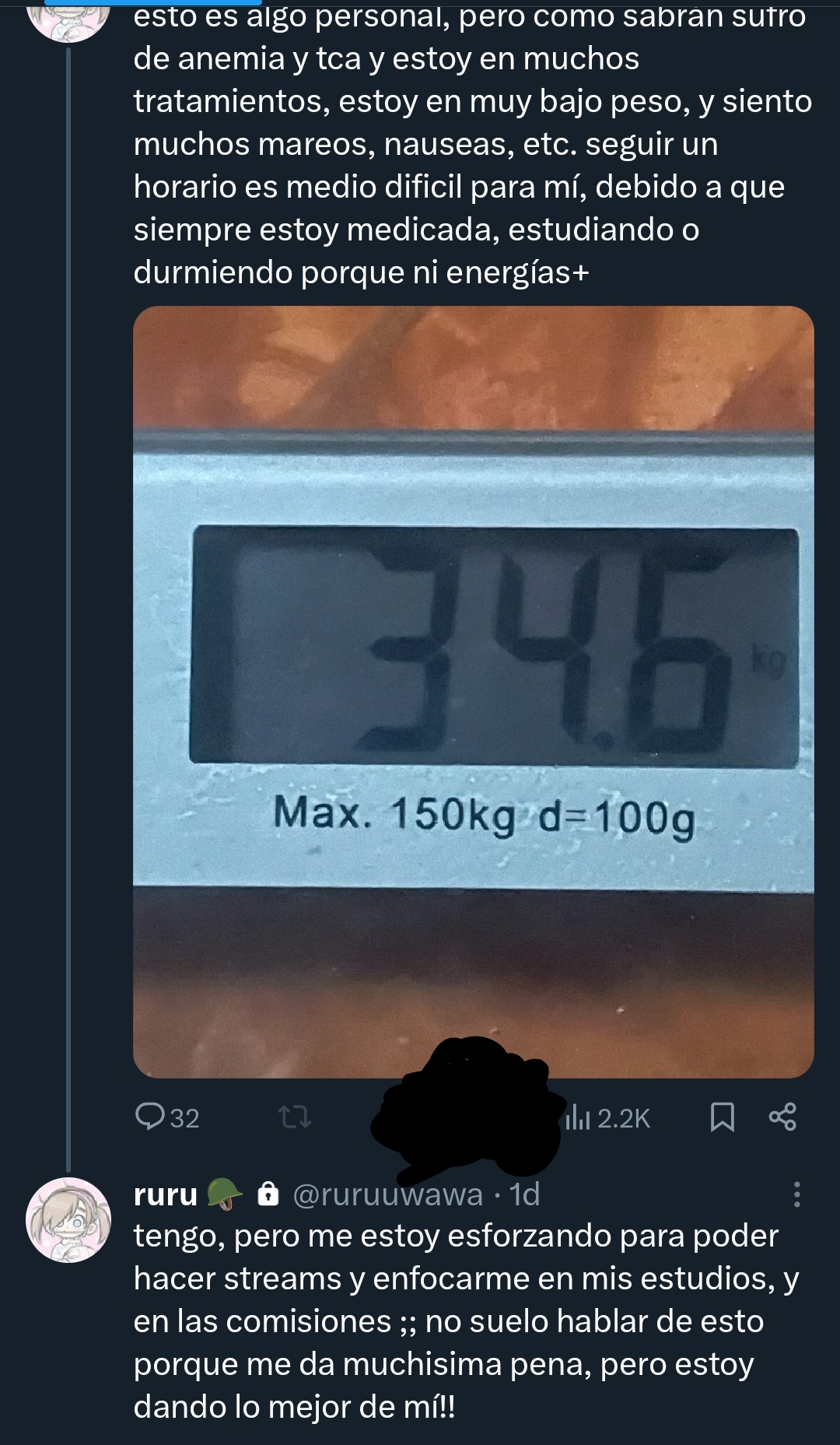Tap the 2.2K views count
Viewport: 840px width, 1445px height.
(624, 1119)
